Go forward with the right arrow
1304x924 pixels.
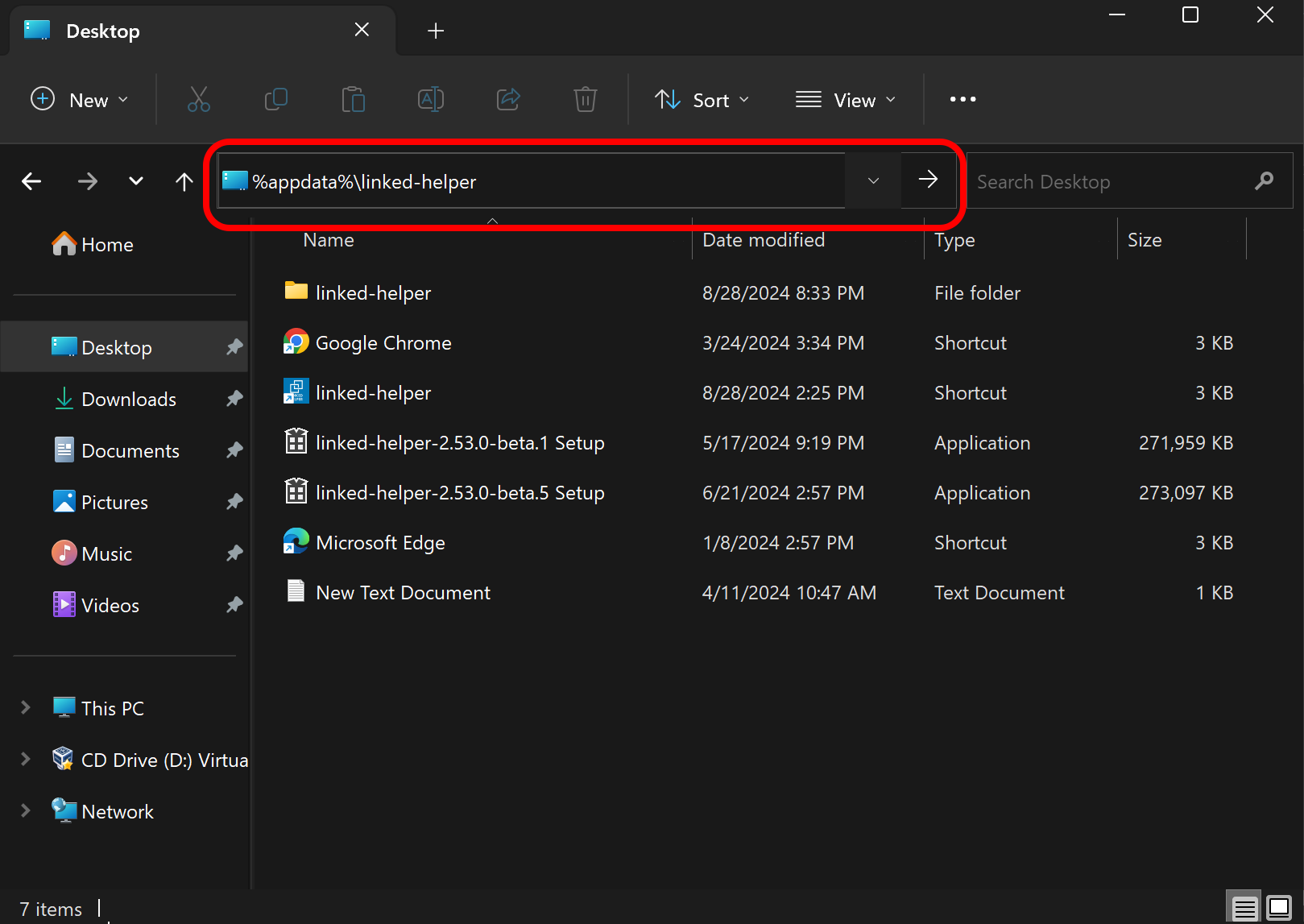click(88, 181)
